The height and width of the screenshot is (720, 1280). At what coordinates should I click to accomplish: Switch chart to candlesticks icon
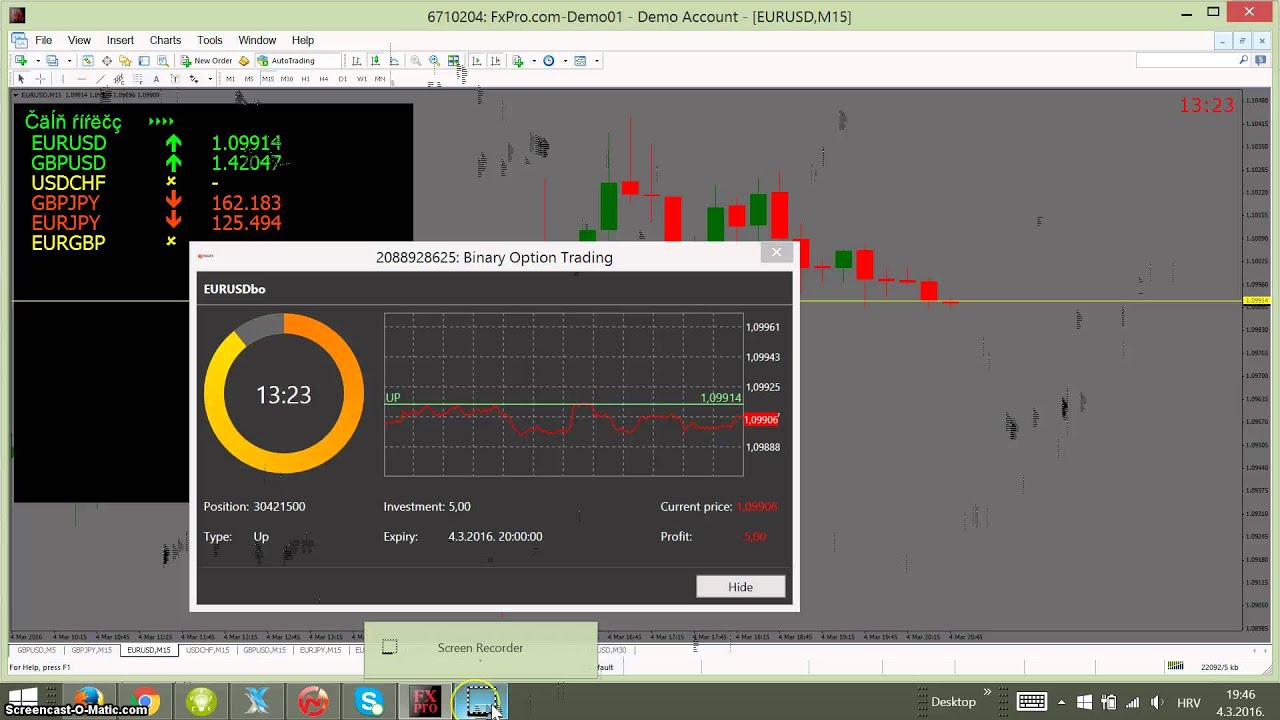(x=375, y=61)
